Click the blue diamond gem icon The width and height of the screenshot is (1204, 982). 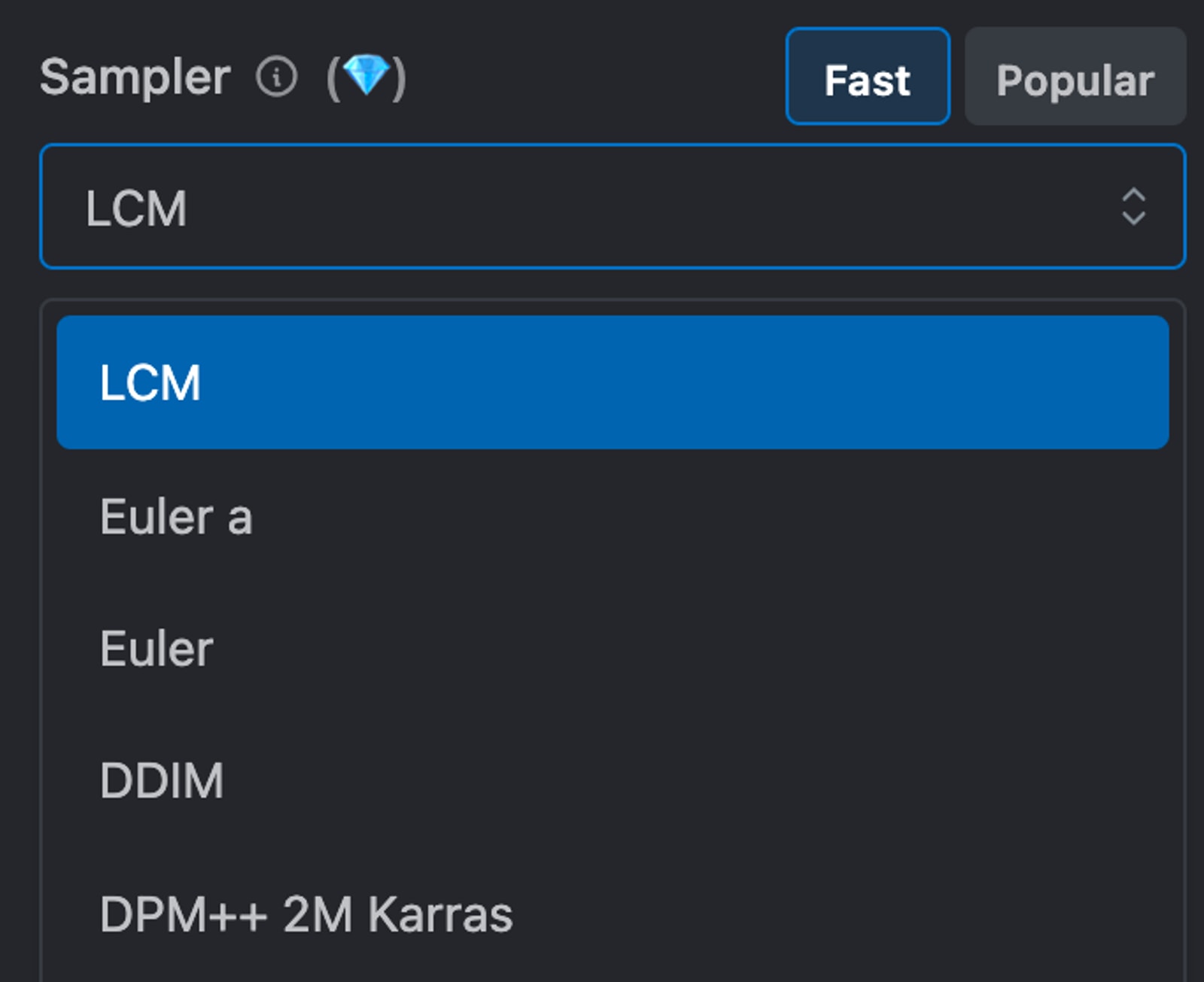pyautogui.click(x=366, y=75)
